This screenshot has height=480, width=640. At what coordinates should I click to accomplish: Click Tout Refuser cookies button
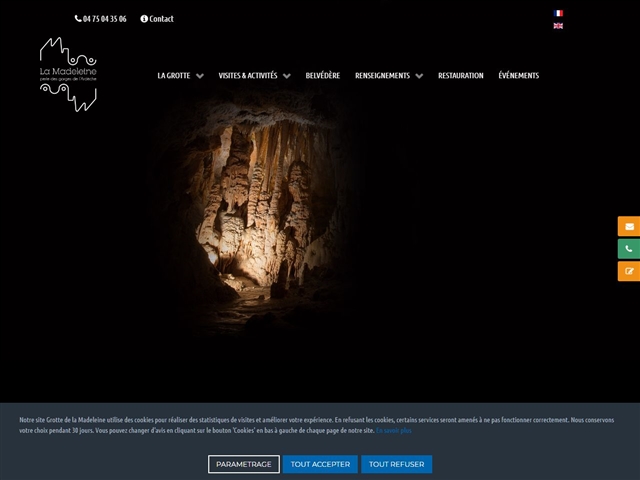tap(397, 464)
